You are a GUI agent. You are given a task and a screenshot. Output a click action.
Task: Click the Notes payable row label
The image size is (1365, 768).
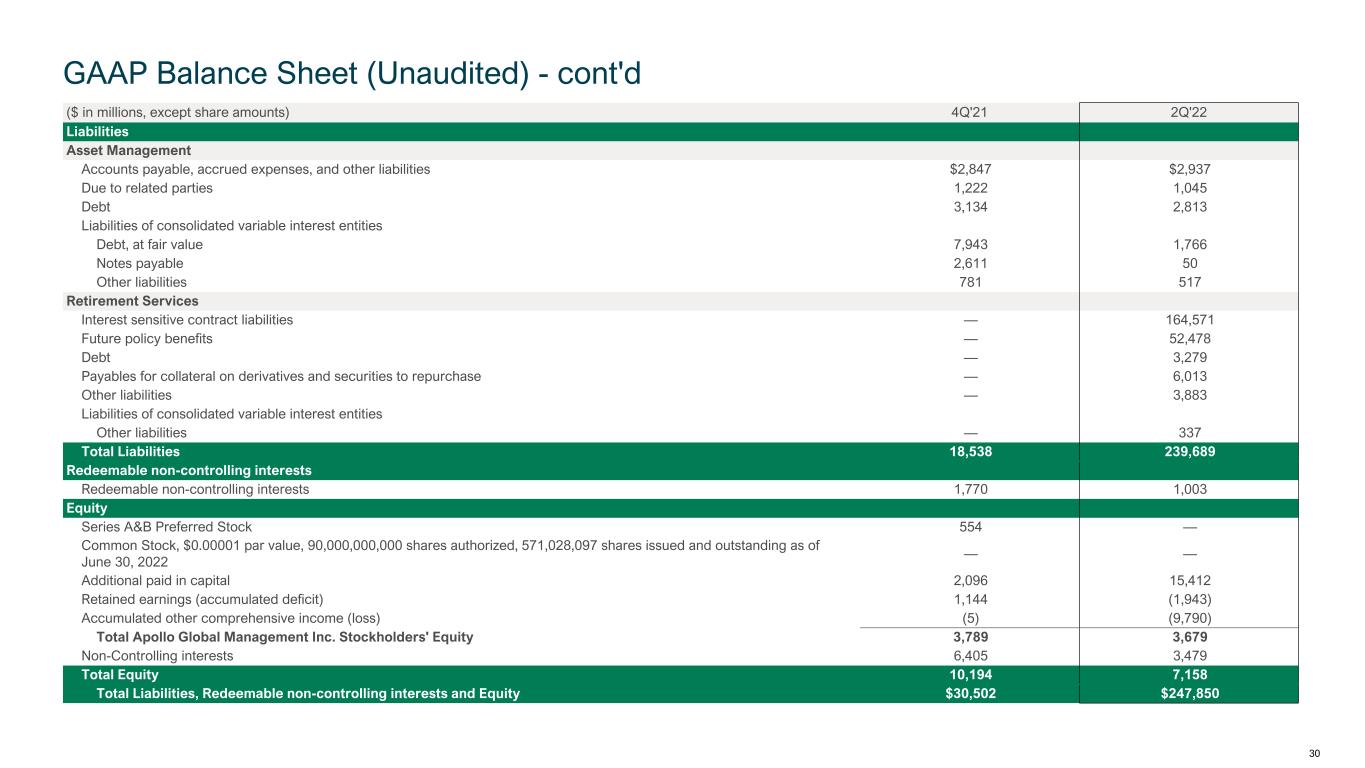tap(140, 263)
